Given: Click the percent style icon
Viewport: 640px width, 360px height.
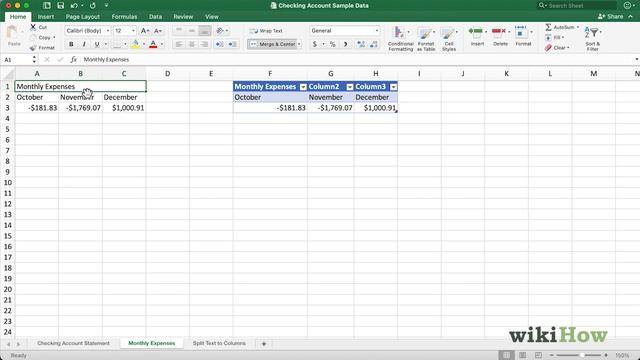Looking at the screenshot, I should [x=333, y=44].
